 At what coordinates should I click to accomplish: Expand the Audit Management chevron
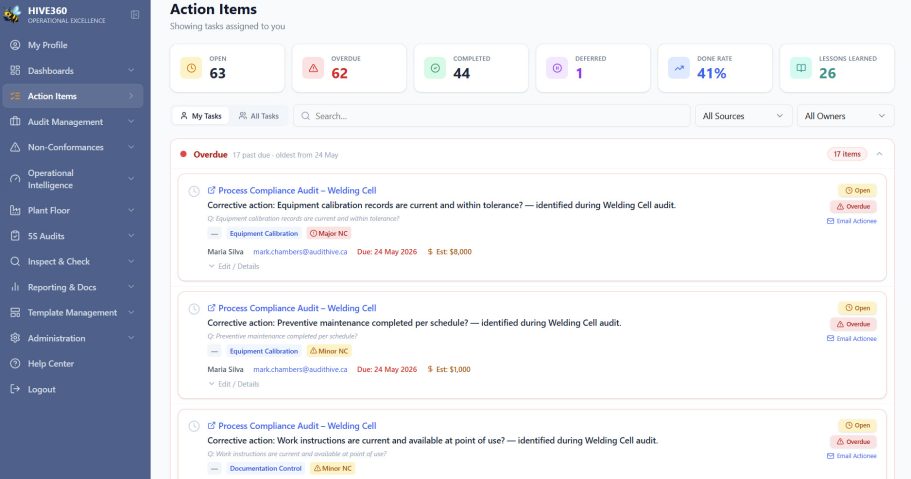[131, 121]
